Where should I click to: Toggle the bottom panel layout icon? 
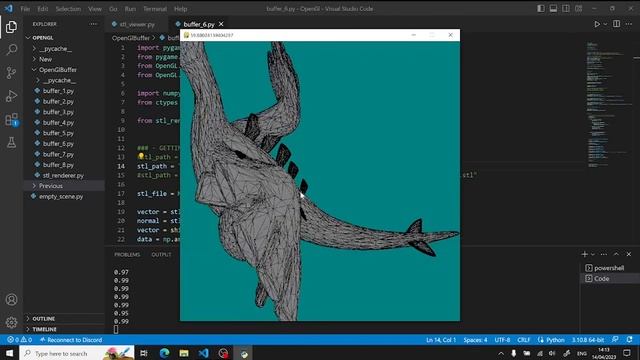click(x=553, y=9)
